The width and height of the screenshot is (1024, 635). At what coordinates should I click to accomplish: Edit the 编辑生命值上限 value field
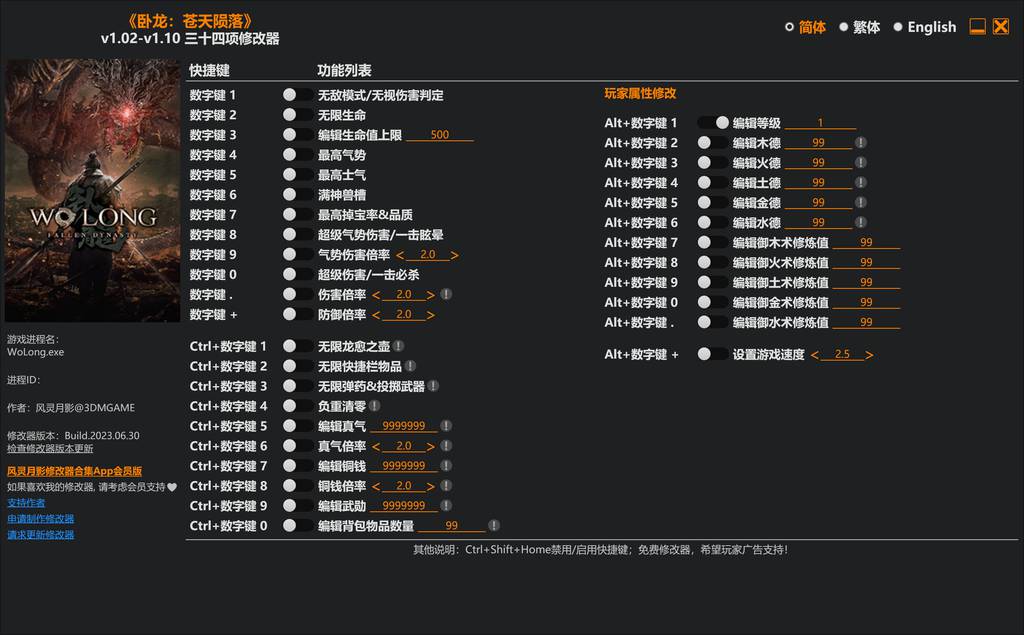tap(440, 135)
